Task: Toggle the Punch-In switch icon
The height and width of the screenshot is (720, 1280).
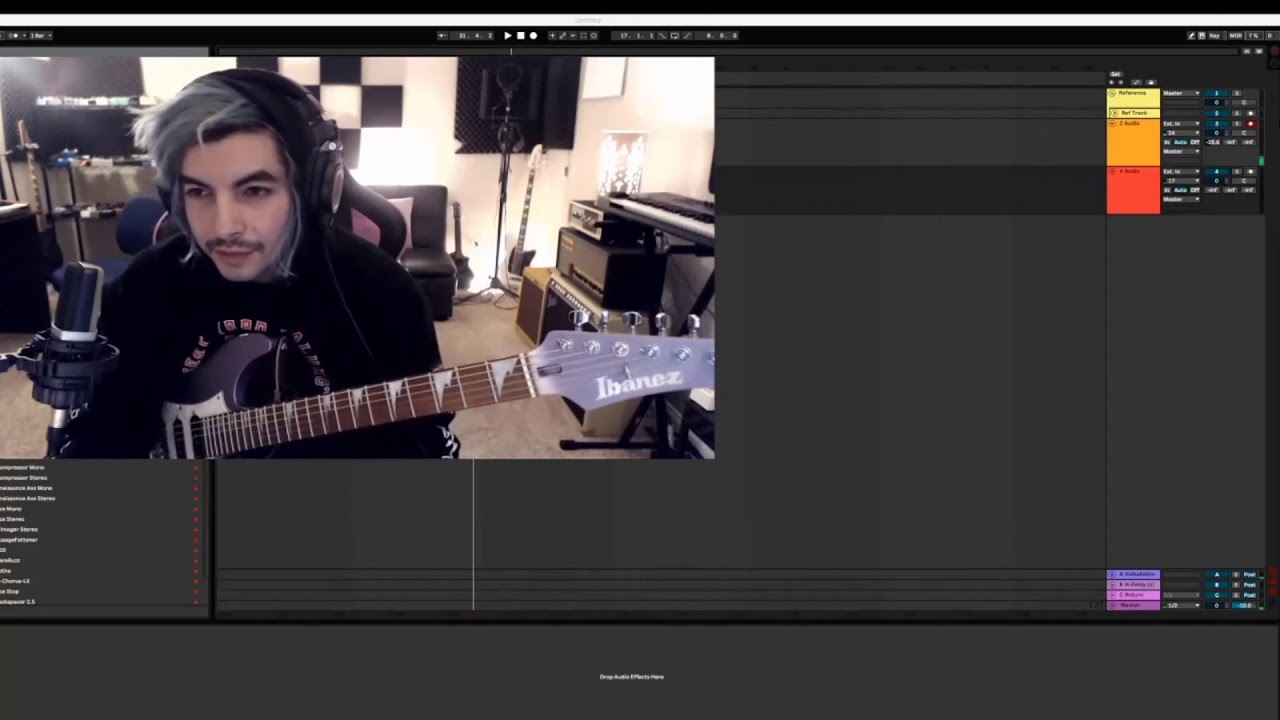Action: tap(662, 35)
